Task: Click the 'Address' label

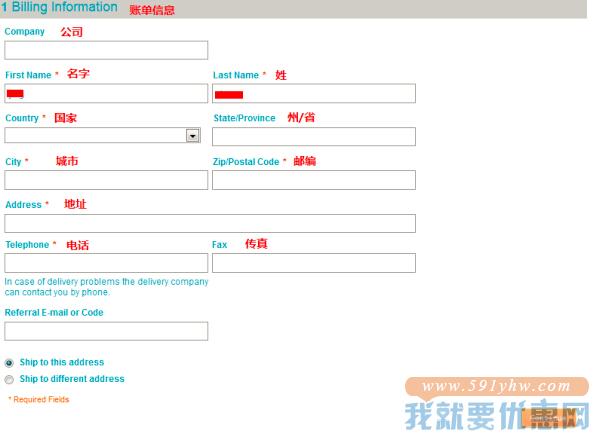Action: pyautogui.click(x=23, y=205)
